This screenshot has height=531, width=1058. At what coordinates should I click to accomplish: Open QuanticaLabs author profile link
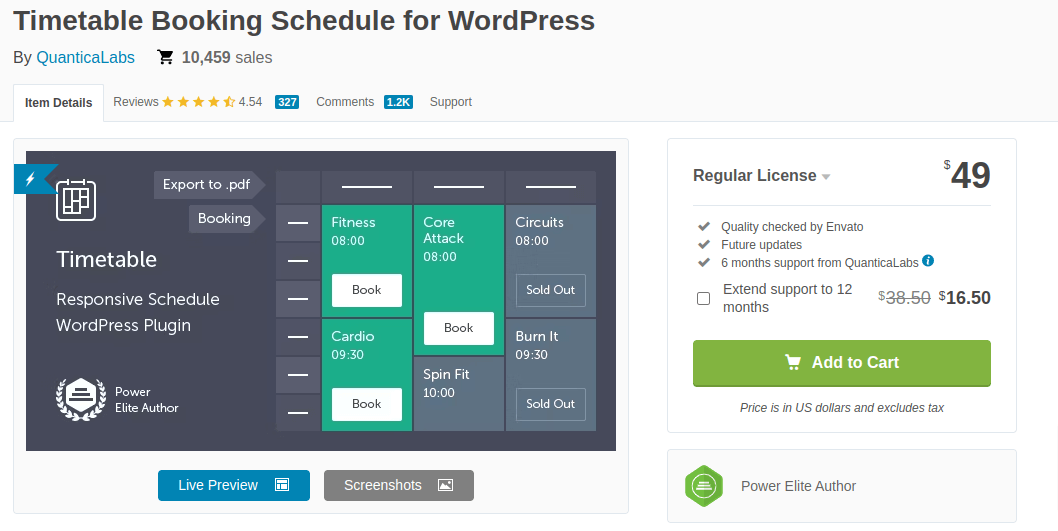pos(85,57)
